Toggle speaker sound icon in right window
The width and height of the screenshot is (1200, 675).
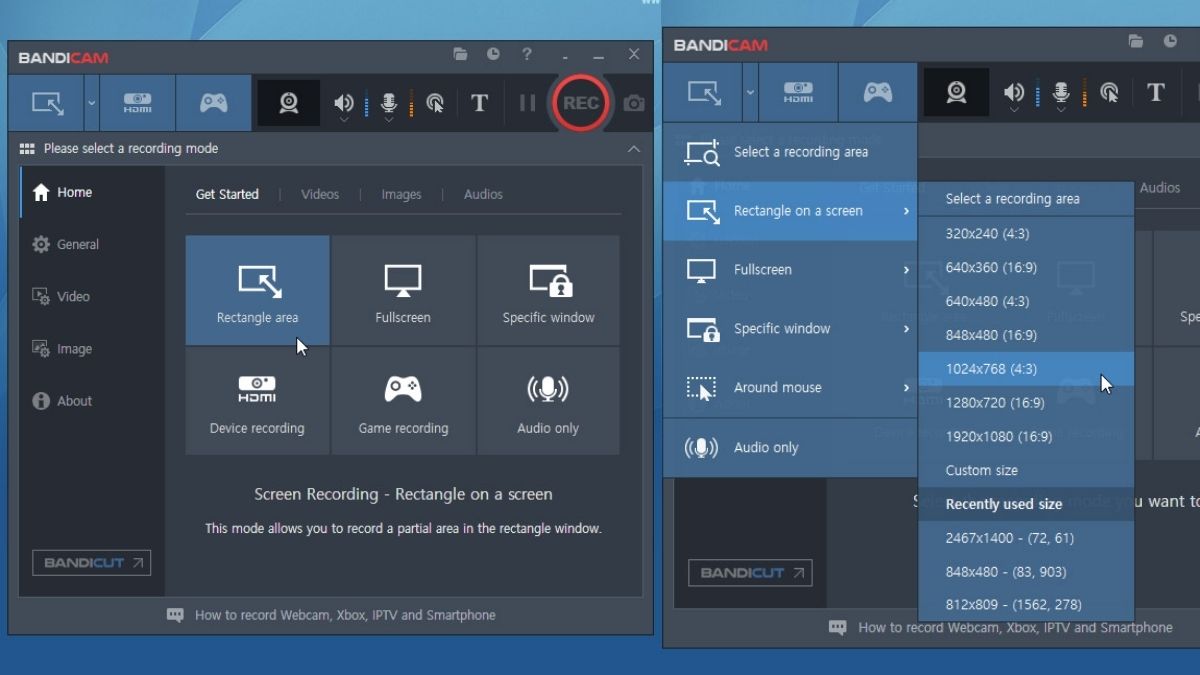pos(1014,93)
